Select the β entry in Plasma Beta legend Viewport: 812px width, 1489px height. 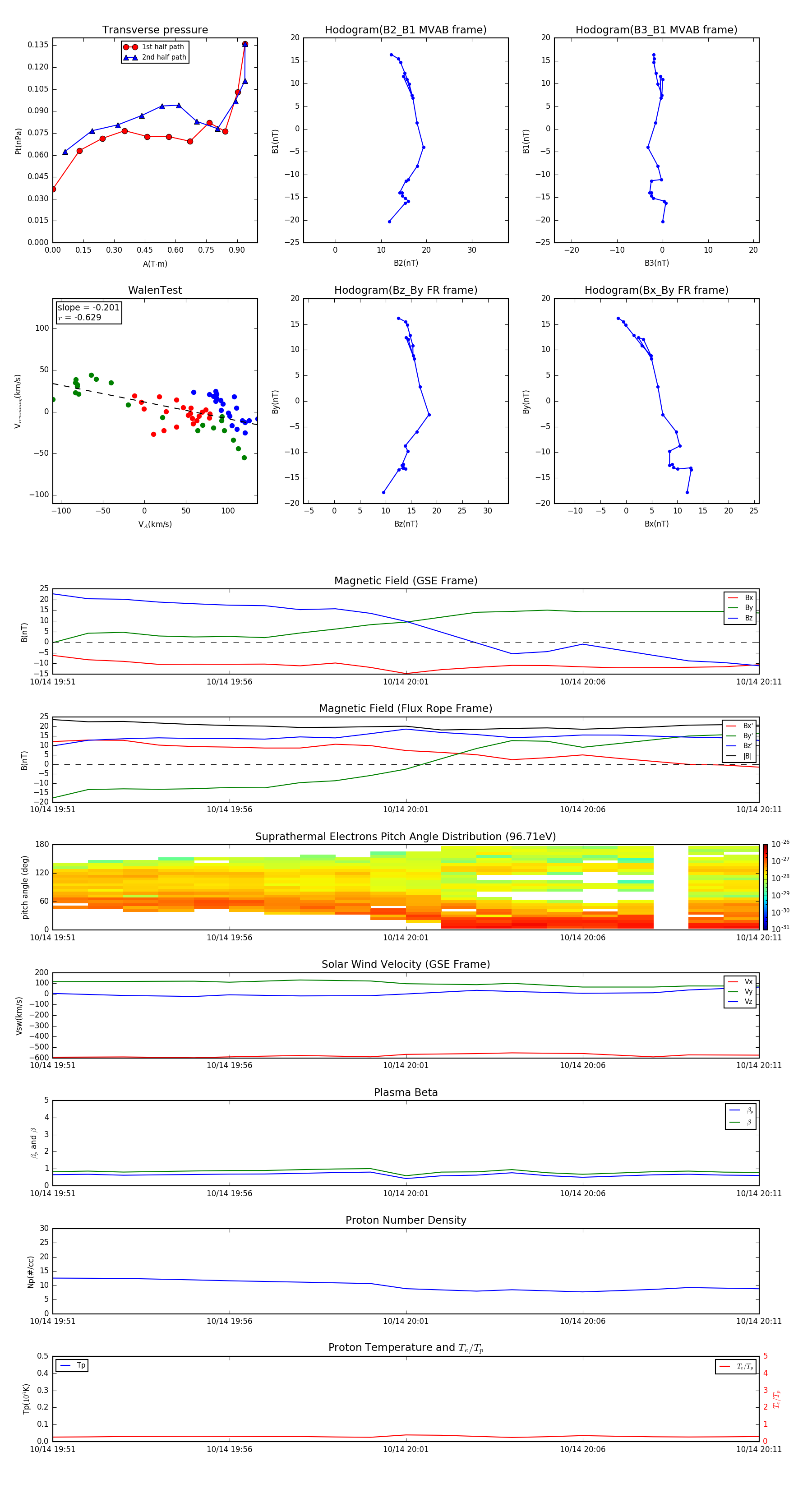[741, 1122]
